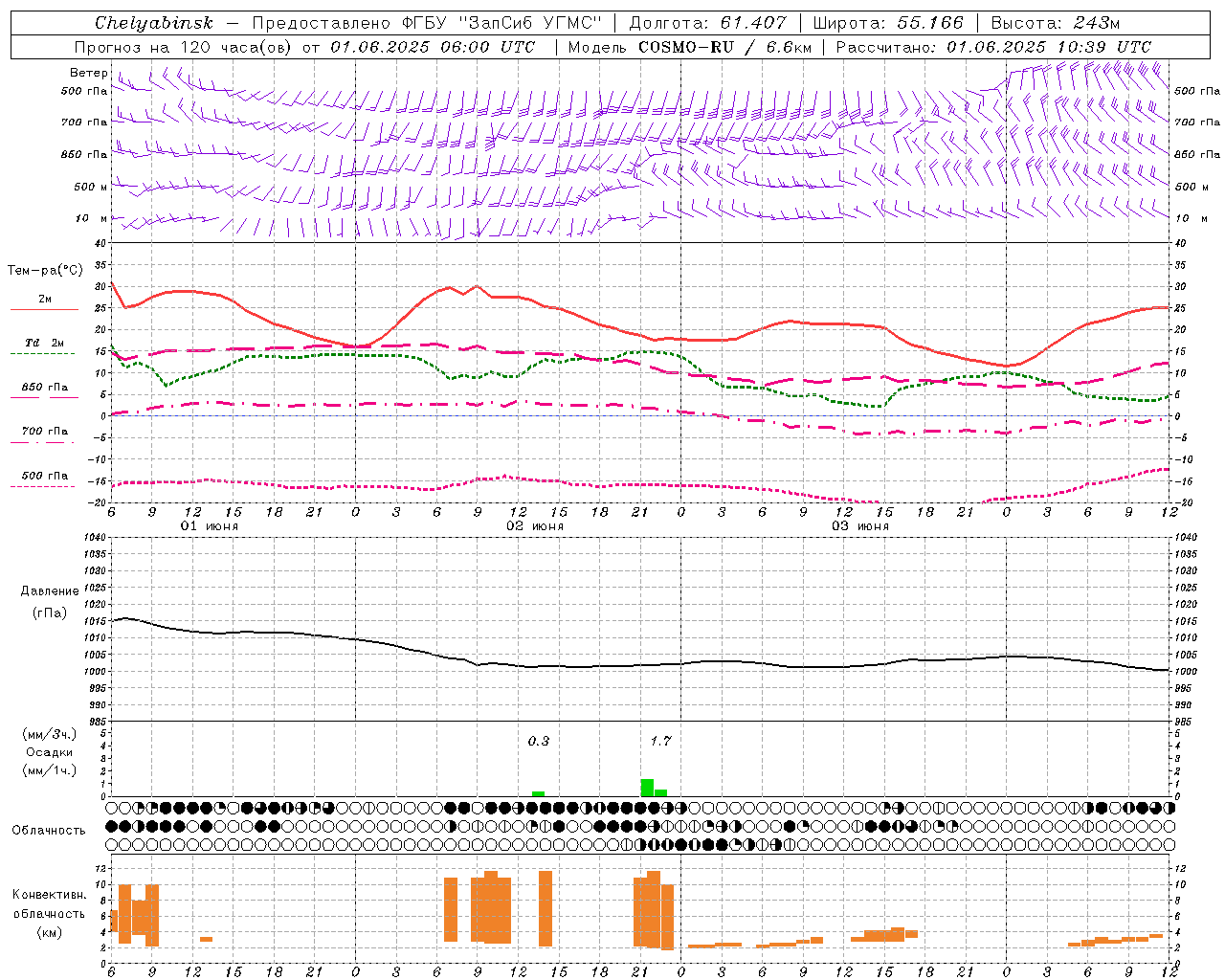Click the latitude value "Широта: 55.166"
The height and width of the screenshot is (980, 1225).
point(887,23)
